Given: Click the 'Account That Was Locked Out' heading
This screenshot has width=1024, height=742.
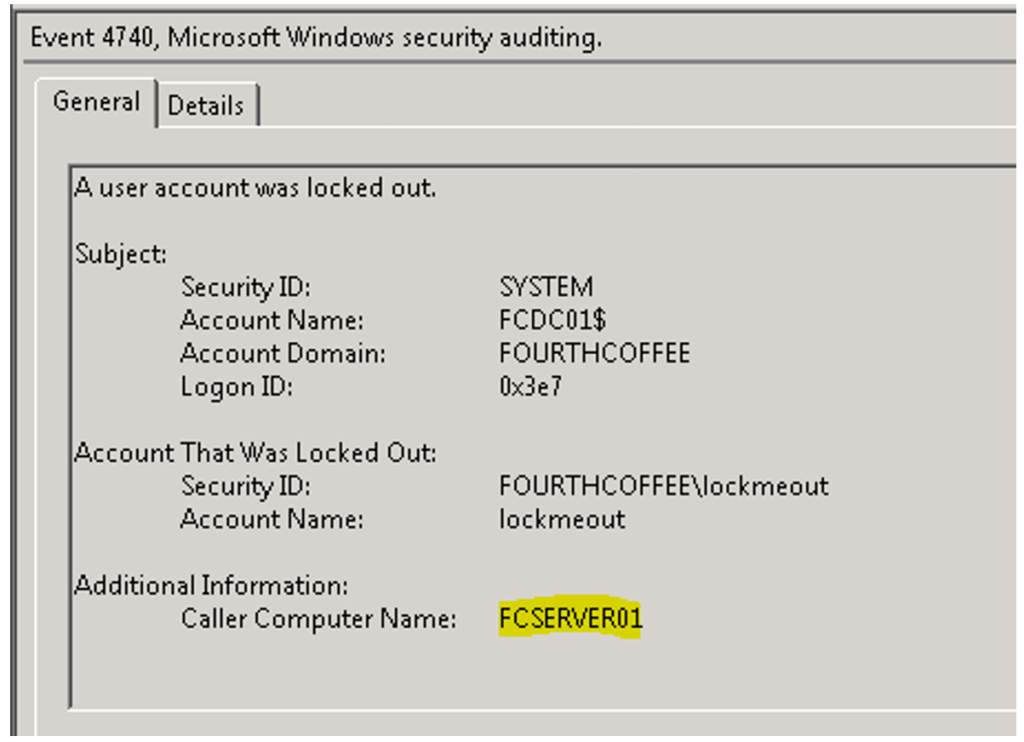Looking at the screenshot, I should pyautogui.click(x=255, y=453).
